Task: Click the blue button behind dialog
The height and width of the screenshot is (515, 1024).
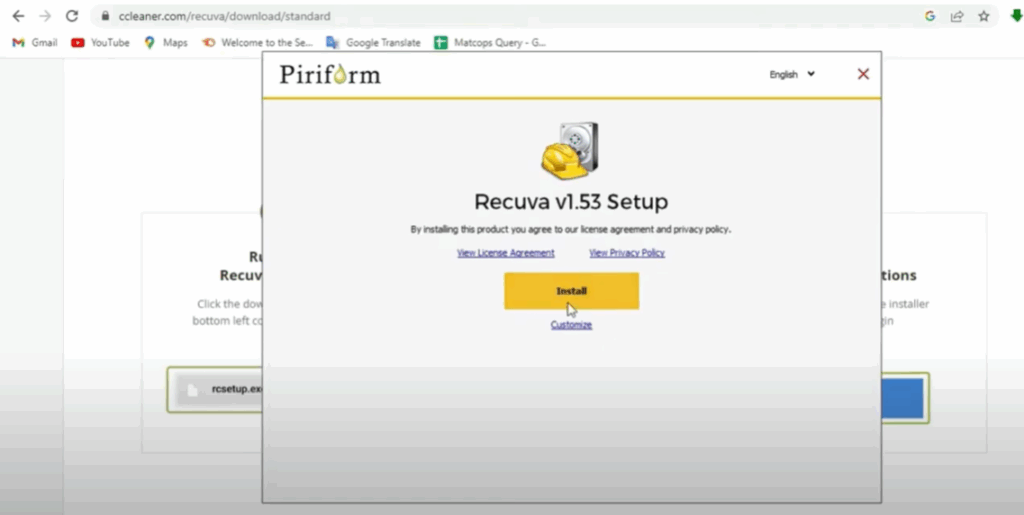Action: pos(902,398)
